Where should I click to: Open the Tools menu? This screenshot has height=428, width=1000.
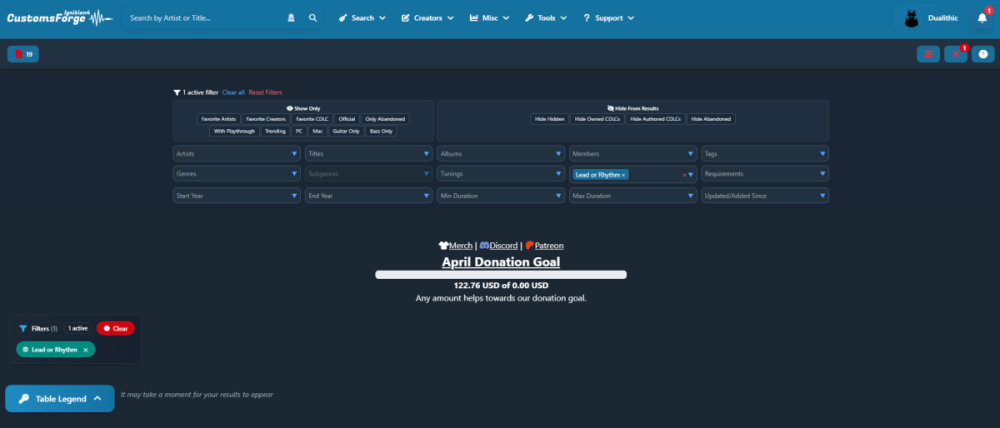(x=546, y=18)
